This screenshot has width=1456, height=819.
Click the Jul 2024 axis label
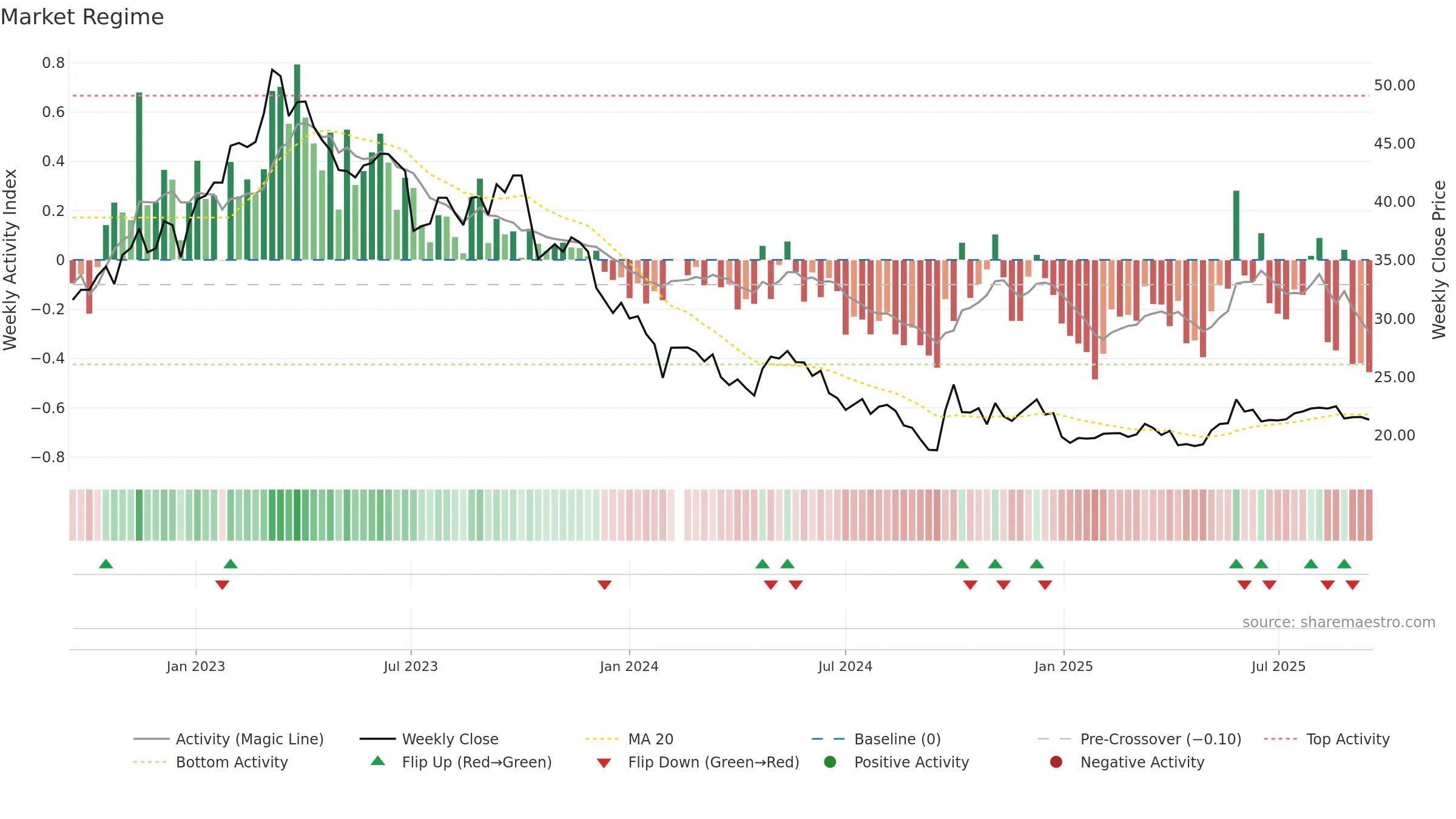(845, 666)
